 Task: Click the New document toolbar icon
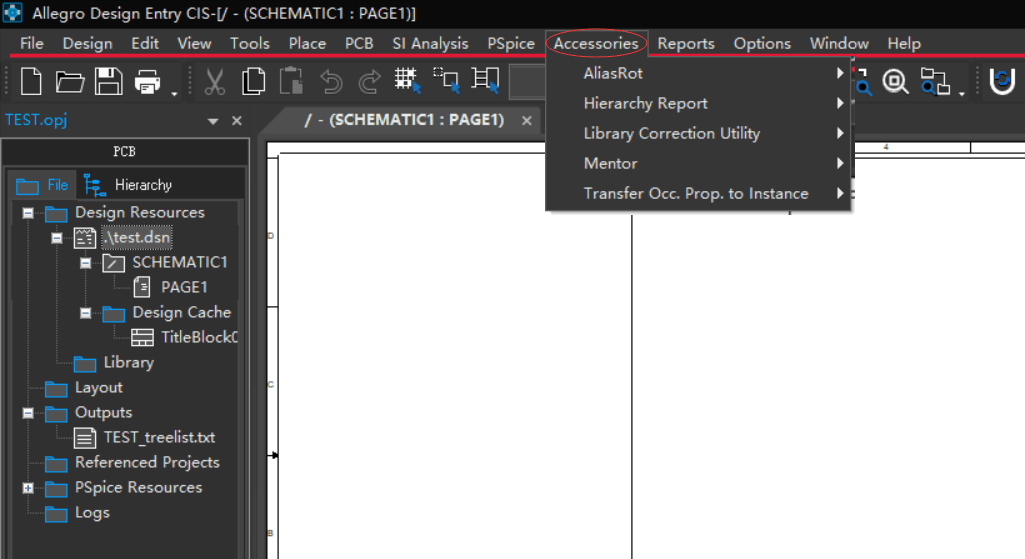[x=31, y=82]
